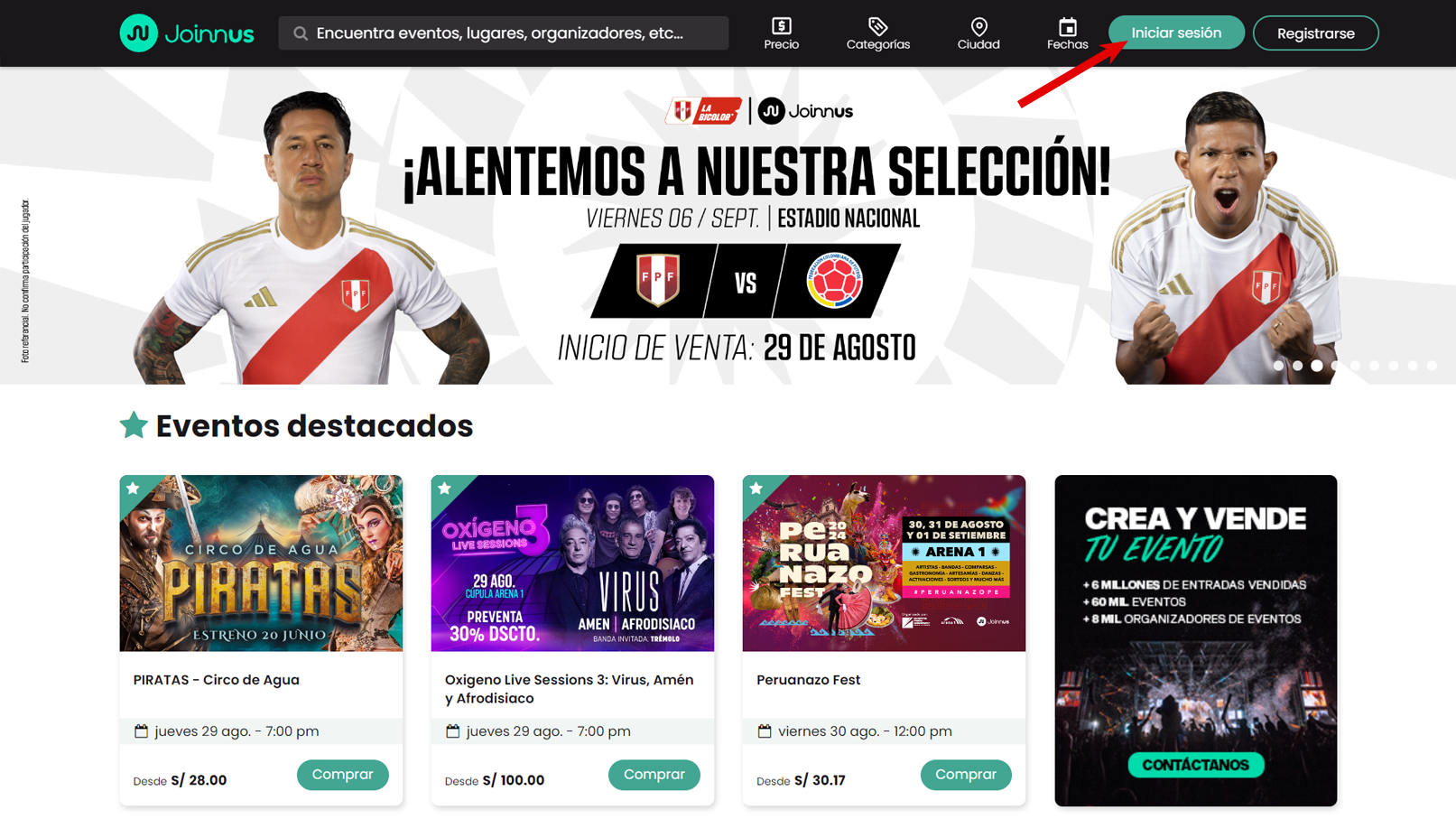Image resolution: width=1456 pixels, height=819 pixels.
Task: Open the Precio filter icon
Action: click(x=781, y=26)
